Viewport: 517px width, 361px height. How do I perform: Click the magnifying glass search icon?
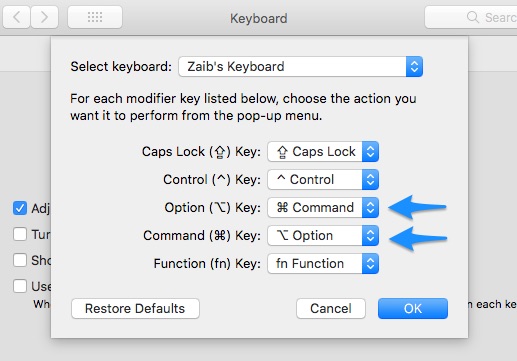coord(472,17)
